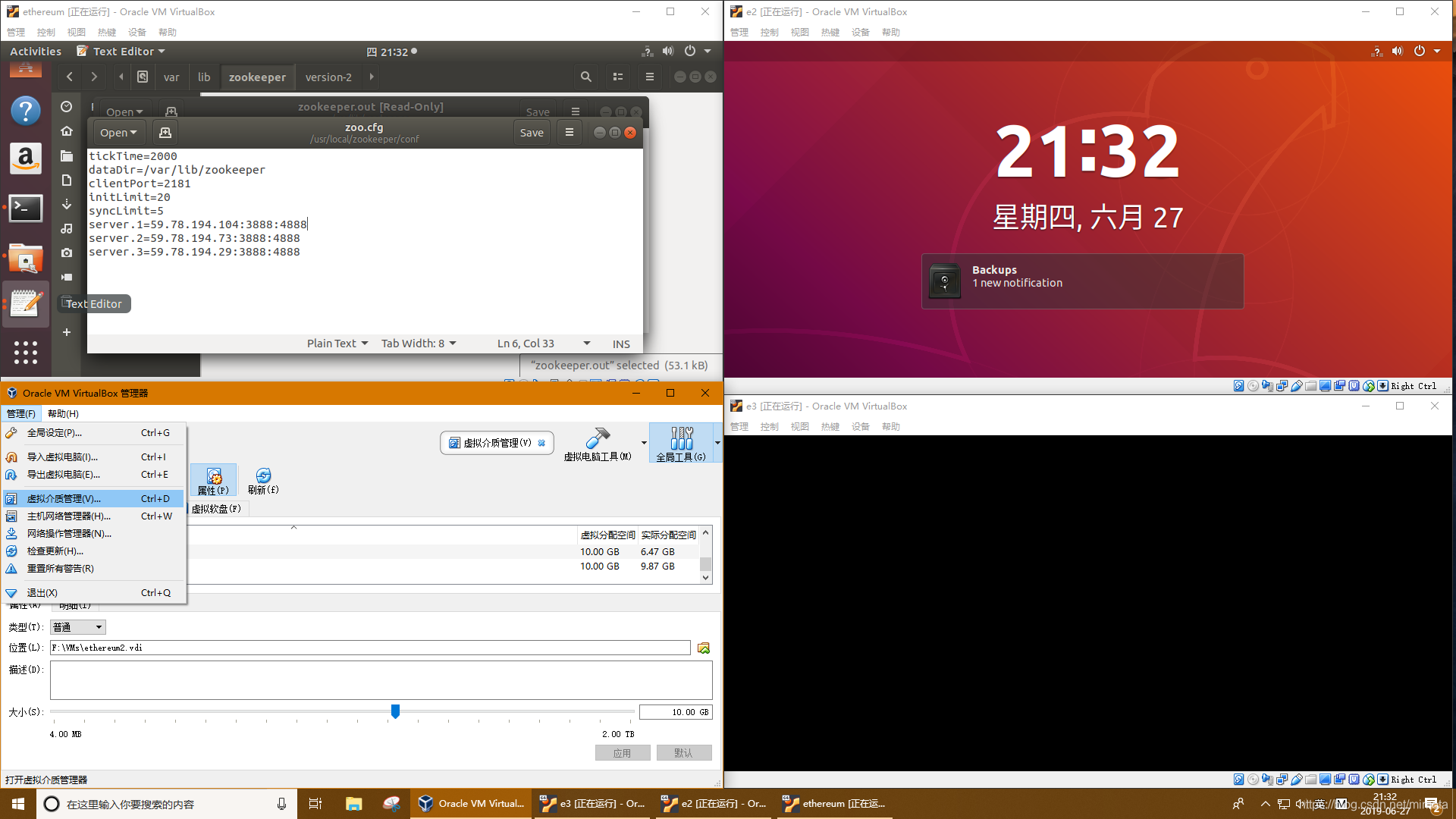Launch Amazon from the Ubuntu dock
The height and width of the screenshot is (819, 1456).
[x=25, y=158]
